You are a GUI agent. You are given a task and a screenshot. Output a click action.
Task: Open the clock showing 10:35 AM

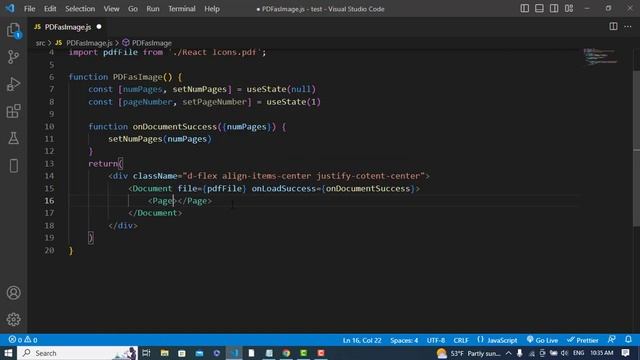(601, 353)
